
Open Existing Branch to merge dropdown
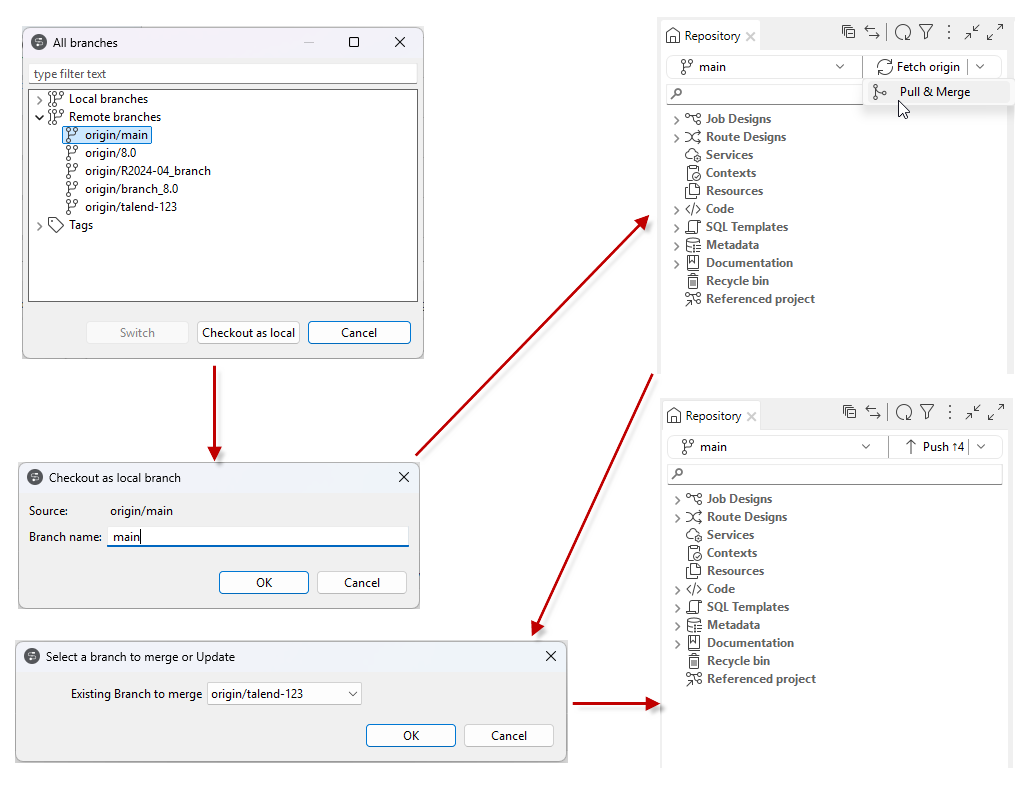[x=284, y=694]
